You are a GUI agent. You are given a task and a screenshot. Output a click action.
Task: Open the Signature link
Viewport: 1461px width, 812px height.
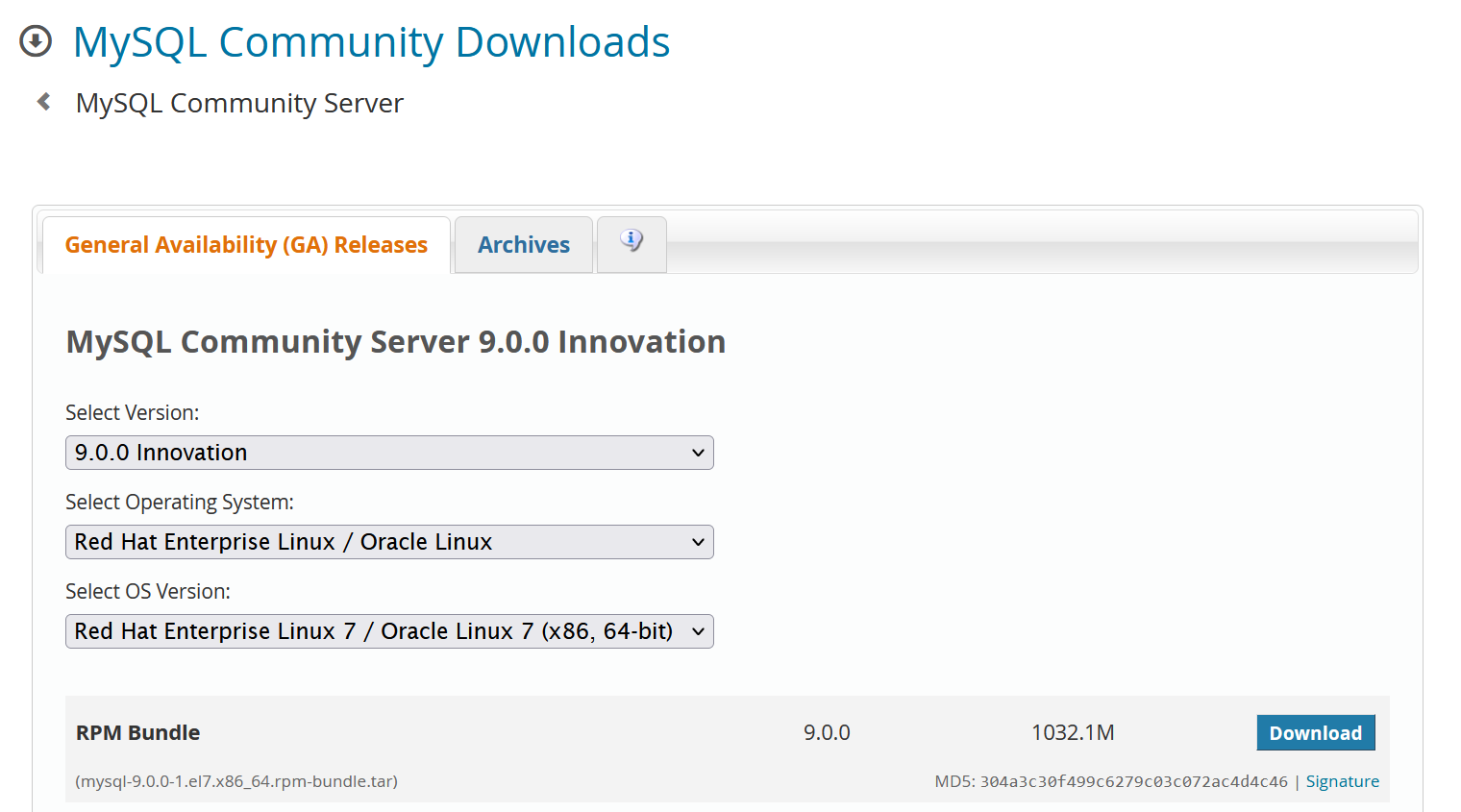point(1342,781)
